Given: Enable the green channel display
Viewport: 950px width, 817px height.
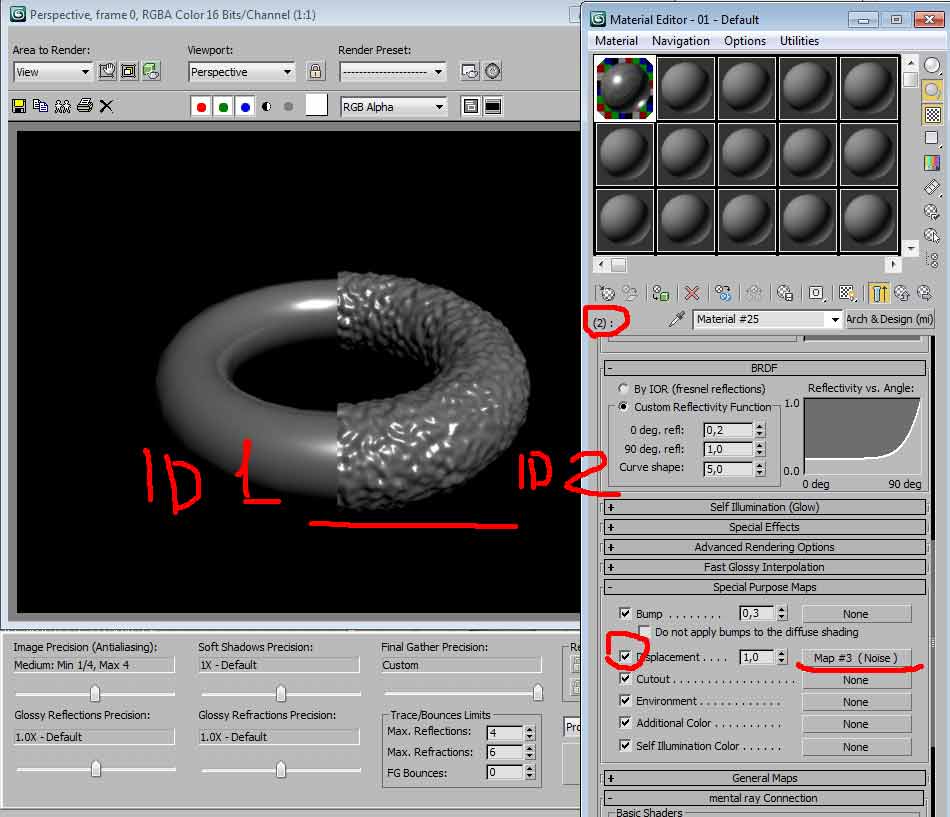Looking at the screenshot, I should (223, 107).
